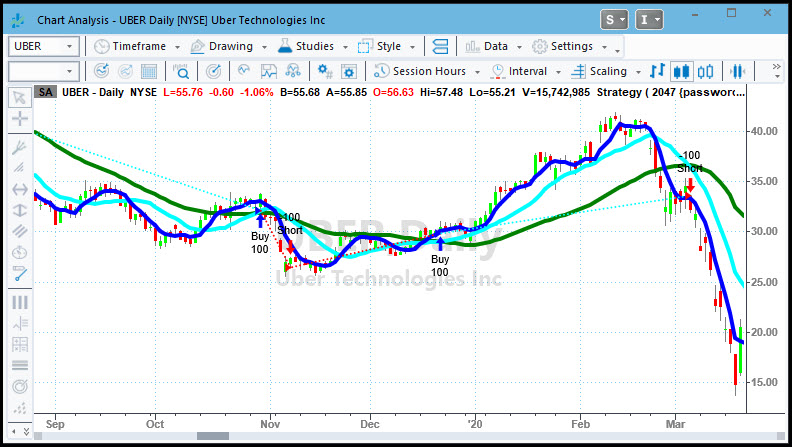Select the calculator grid tool
The image size is (792, 447).
(x=20, y=344)
